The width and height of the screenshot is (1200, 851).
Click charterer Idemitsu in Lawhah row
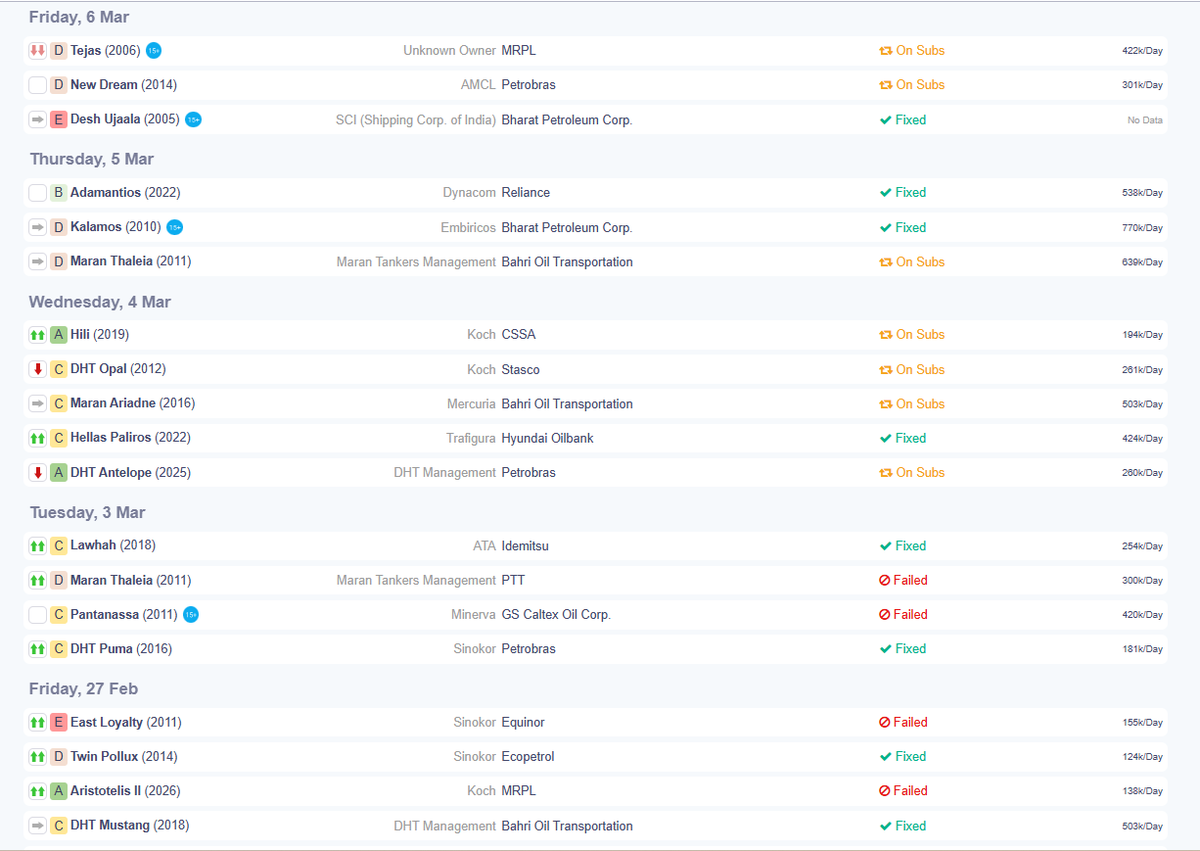525,546
